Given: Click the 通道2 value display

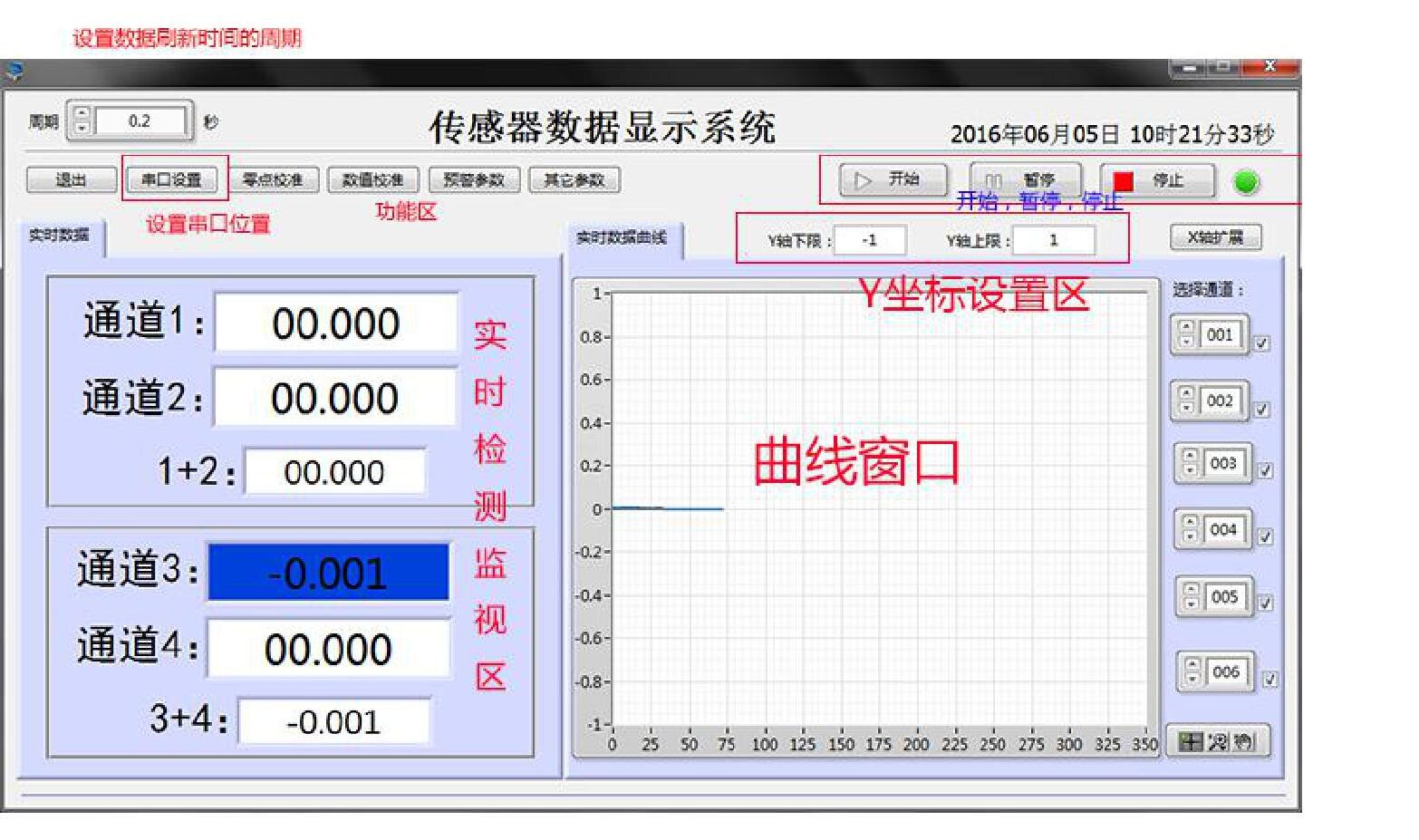Looking at the screenshot, I should 335,398.
